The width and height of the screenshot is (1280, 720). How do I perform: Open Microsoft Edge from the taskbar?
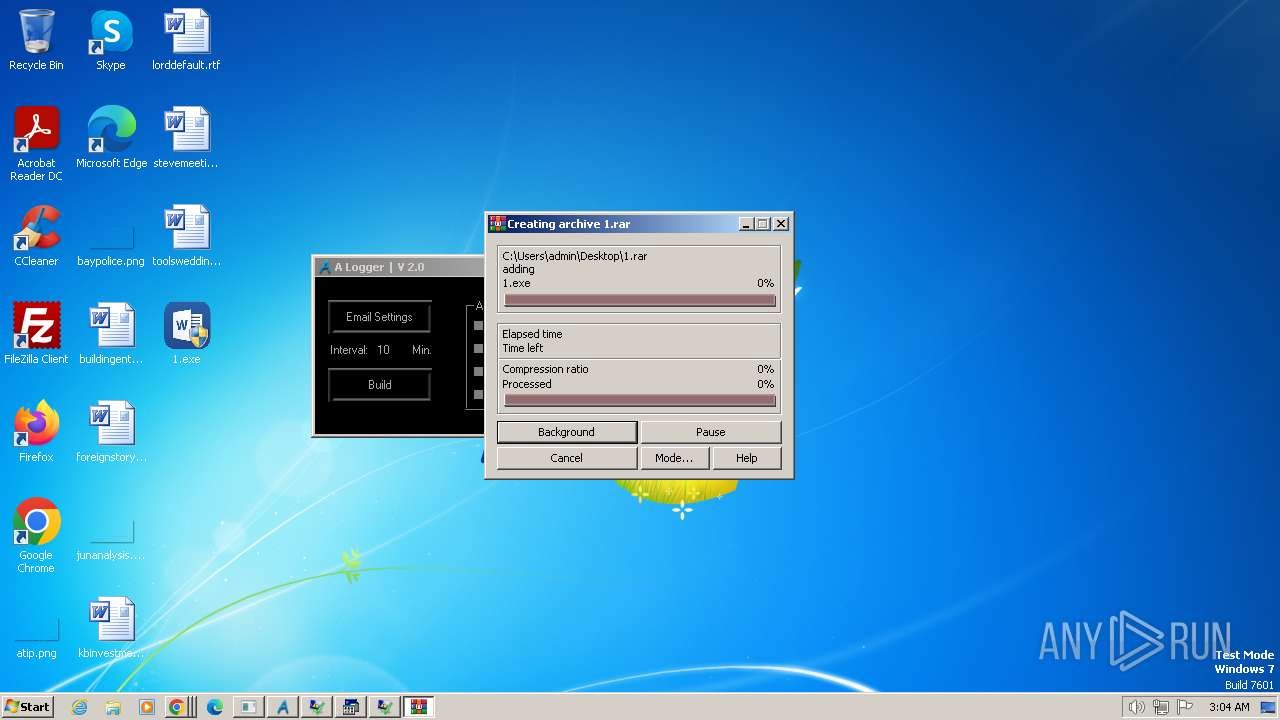click(214, 707)
